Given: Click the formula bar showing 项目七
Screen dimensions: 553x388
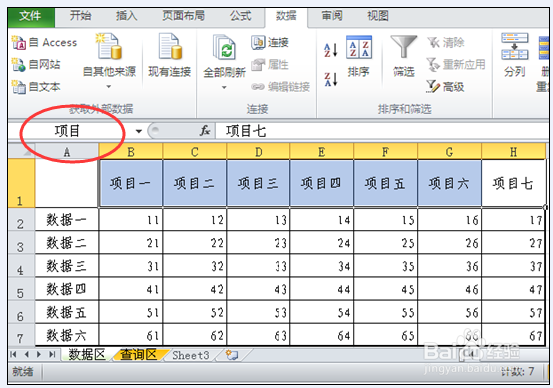Looking at the screenshot, I should [381, 132].
